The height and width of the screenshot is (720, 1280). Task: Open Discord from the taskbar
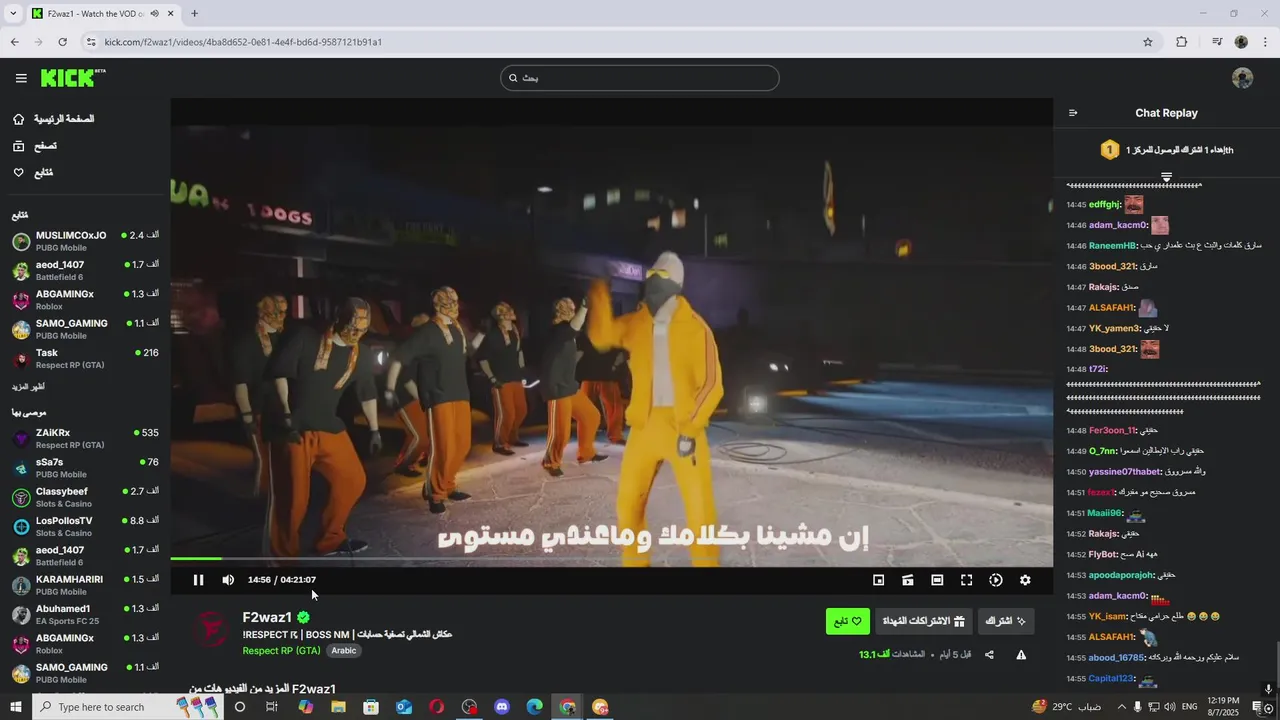502,707
